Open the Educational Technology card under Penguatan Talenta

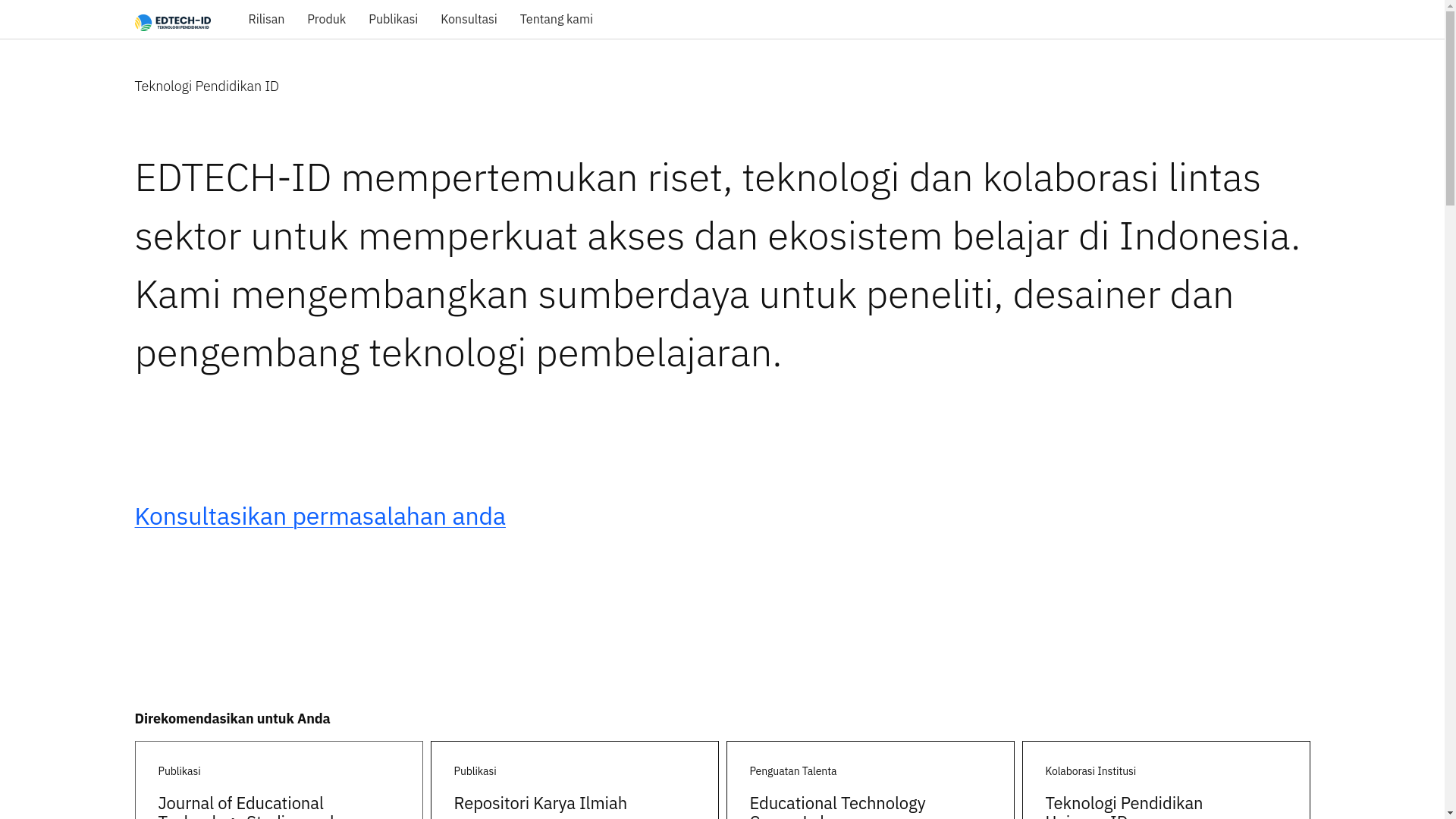click(871, 780)
